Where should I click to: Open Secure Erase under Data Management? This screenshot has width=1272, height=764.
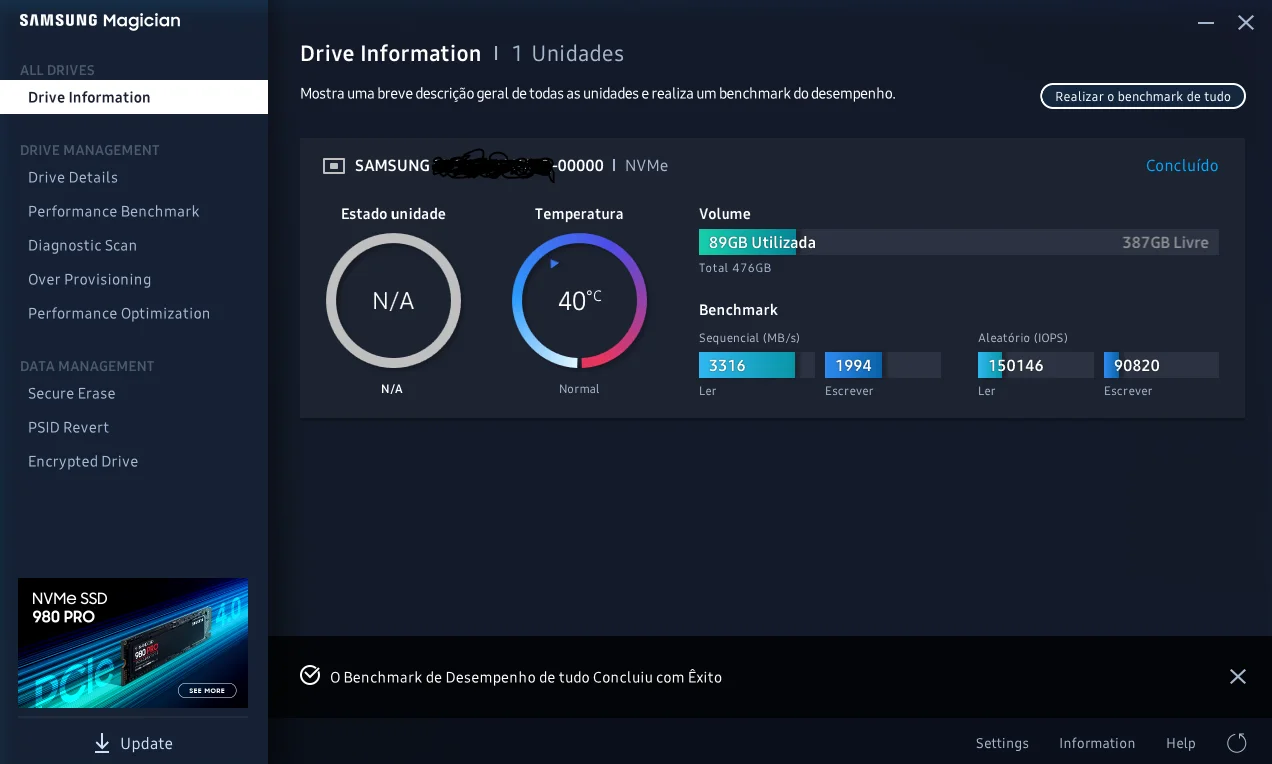pos(71,393)
